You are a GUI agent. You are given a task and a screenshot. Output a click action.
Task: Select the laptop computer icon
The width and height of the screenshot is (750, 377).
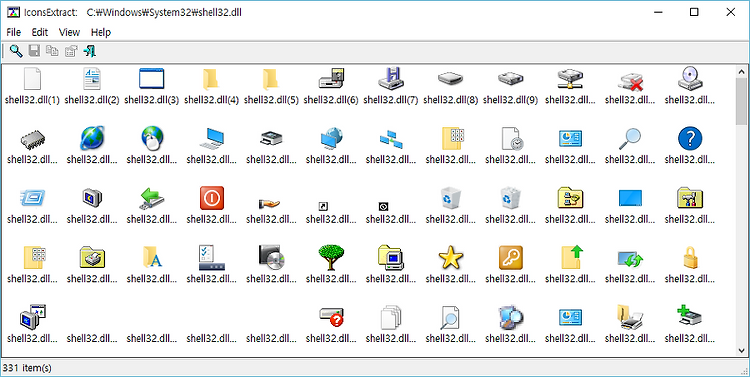pyautogui.click(x=211, y=139)
